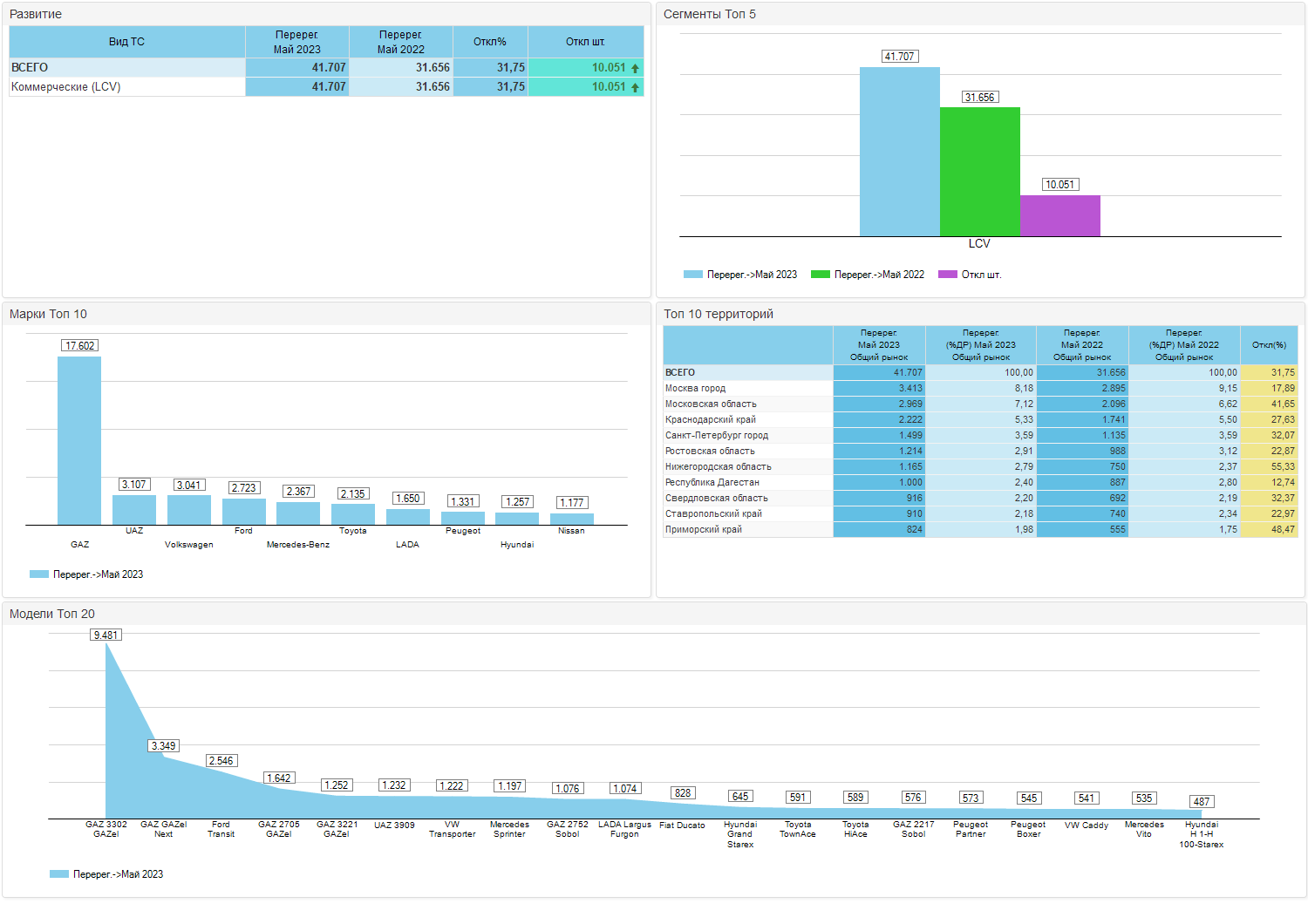Click blue legend swatch Перерег.->Май 2023 in Сегменты
This screenshot has width=1308, height=924.
tap(693, 275)
